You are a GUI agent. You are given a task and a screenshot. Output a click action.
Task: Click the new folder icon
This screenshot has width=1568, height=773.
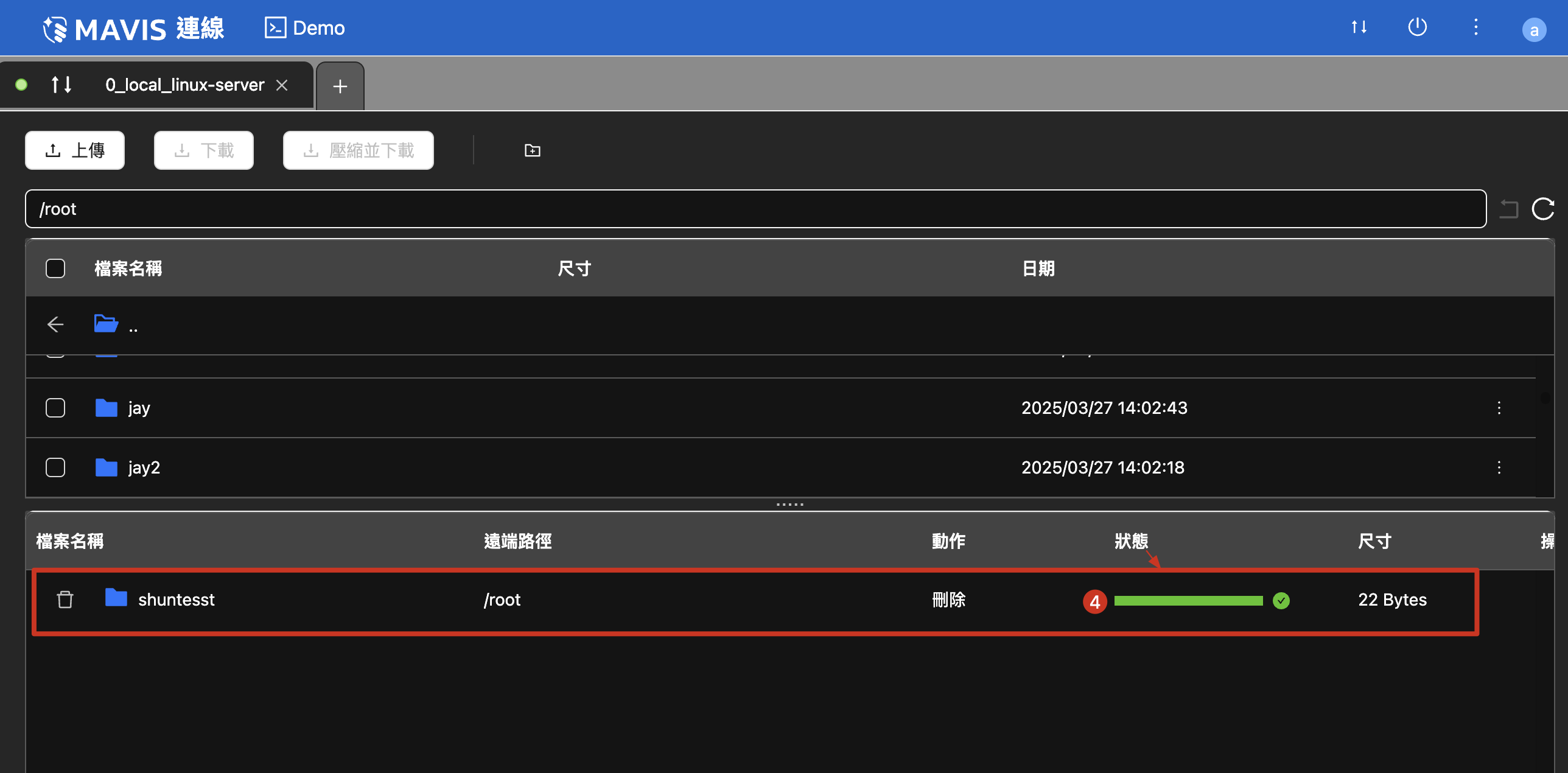(532, 150)
